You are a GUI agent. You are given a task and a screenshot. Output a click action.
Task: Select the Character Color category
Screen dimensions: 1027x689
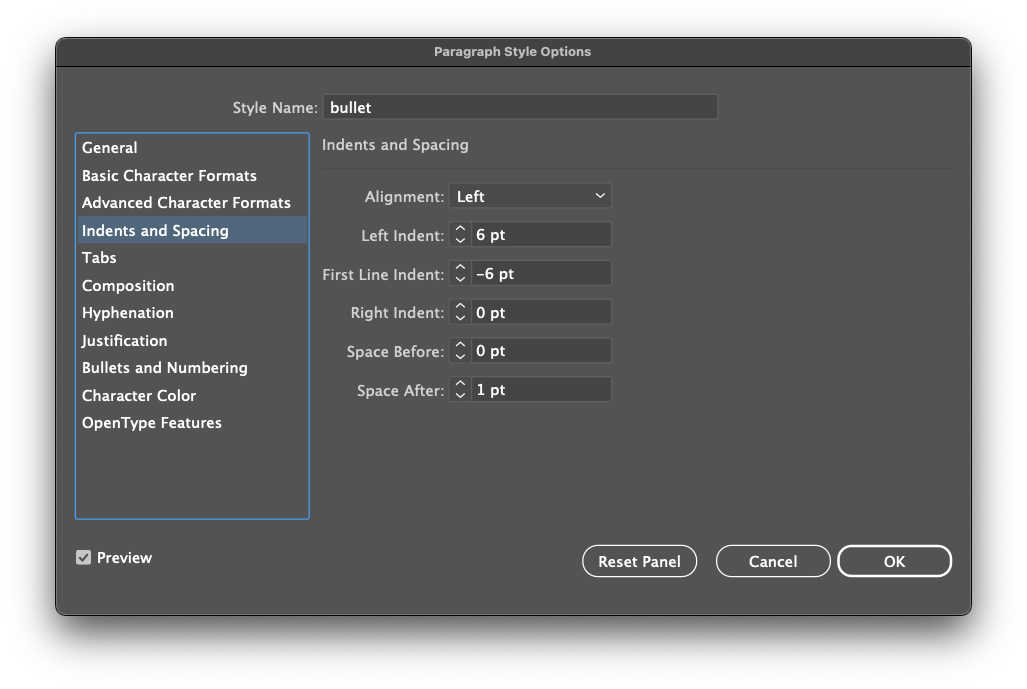pyautogui.click(x=139, y=395)
